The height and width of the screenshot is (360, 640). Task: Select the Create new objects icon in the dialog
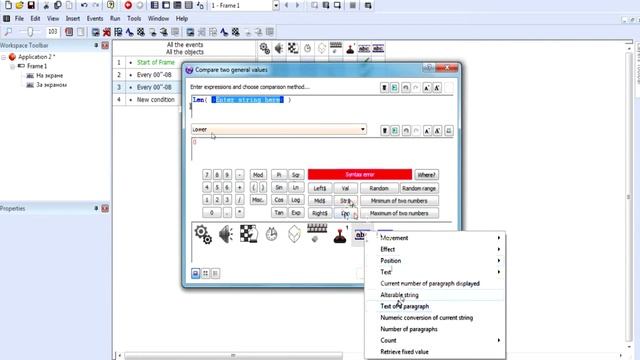coord(294,234)
